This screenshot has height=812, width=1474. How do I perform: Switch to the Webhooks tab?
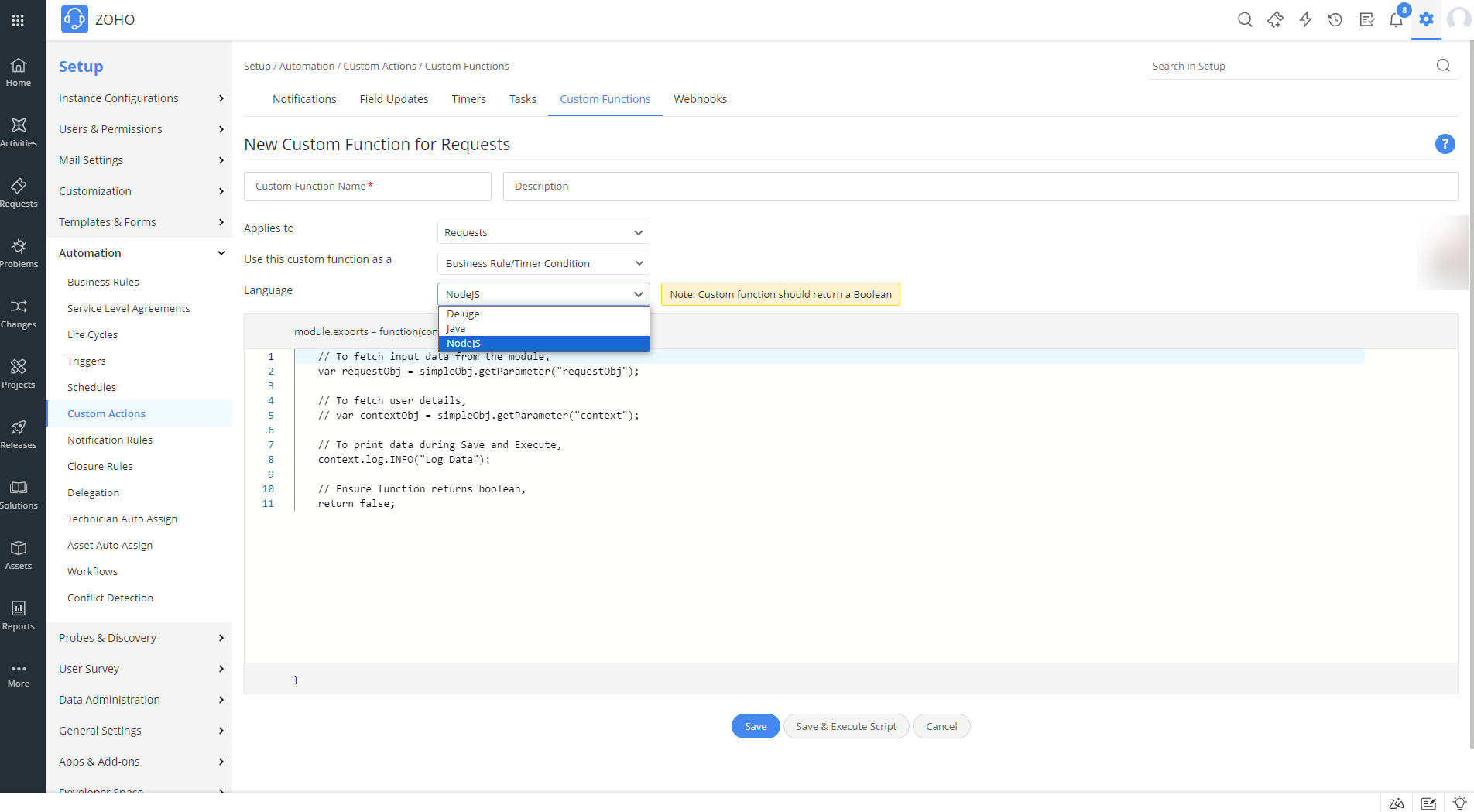(700, 99)
